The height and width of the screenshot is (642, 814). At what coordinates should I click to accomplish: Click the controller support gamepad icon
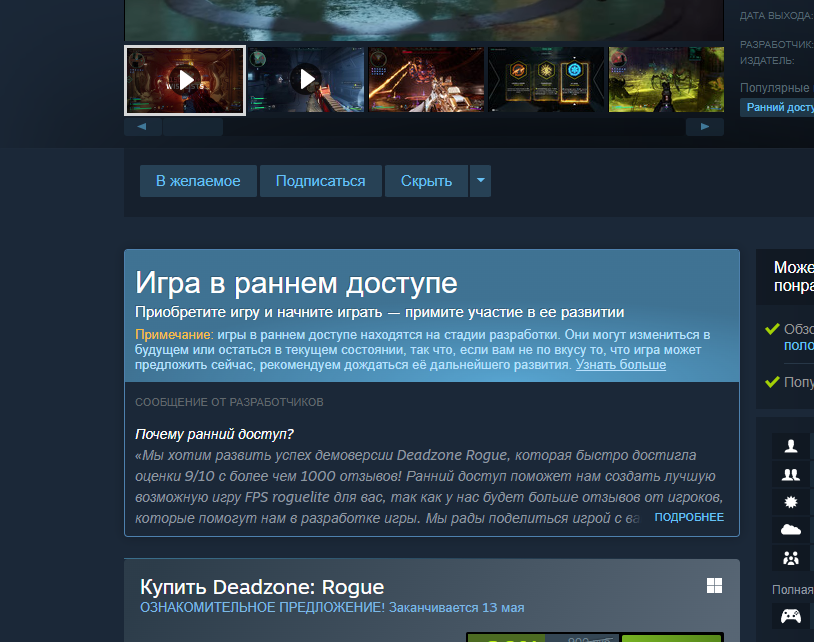point(791,616)
